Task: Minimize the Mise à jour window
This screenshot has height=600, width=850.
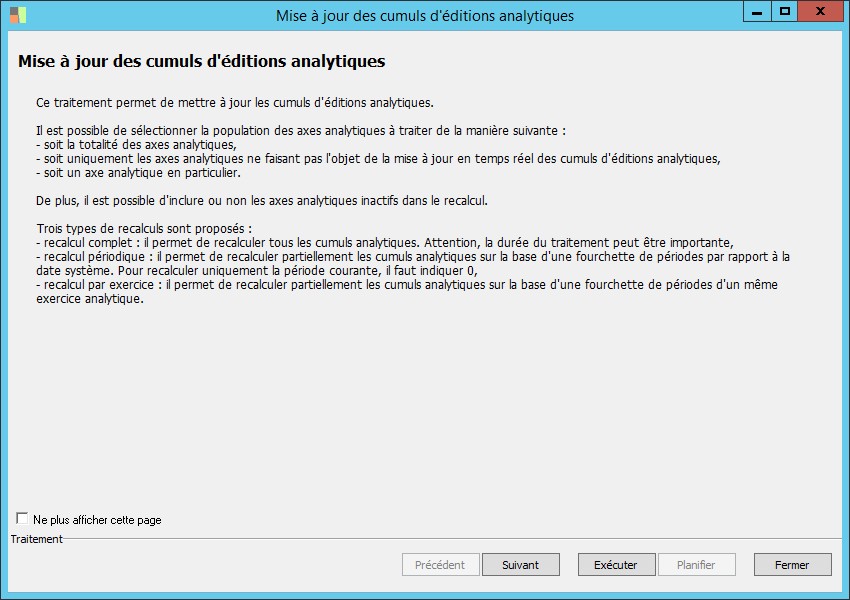Action: (757, 12)
